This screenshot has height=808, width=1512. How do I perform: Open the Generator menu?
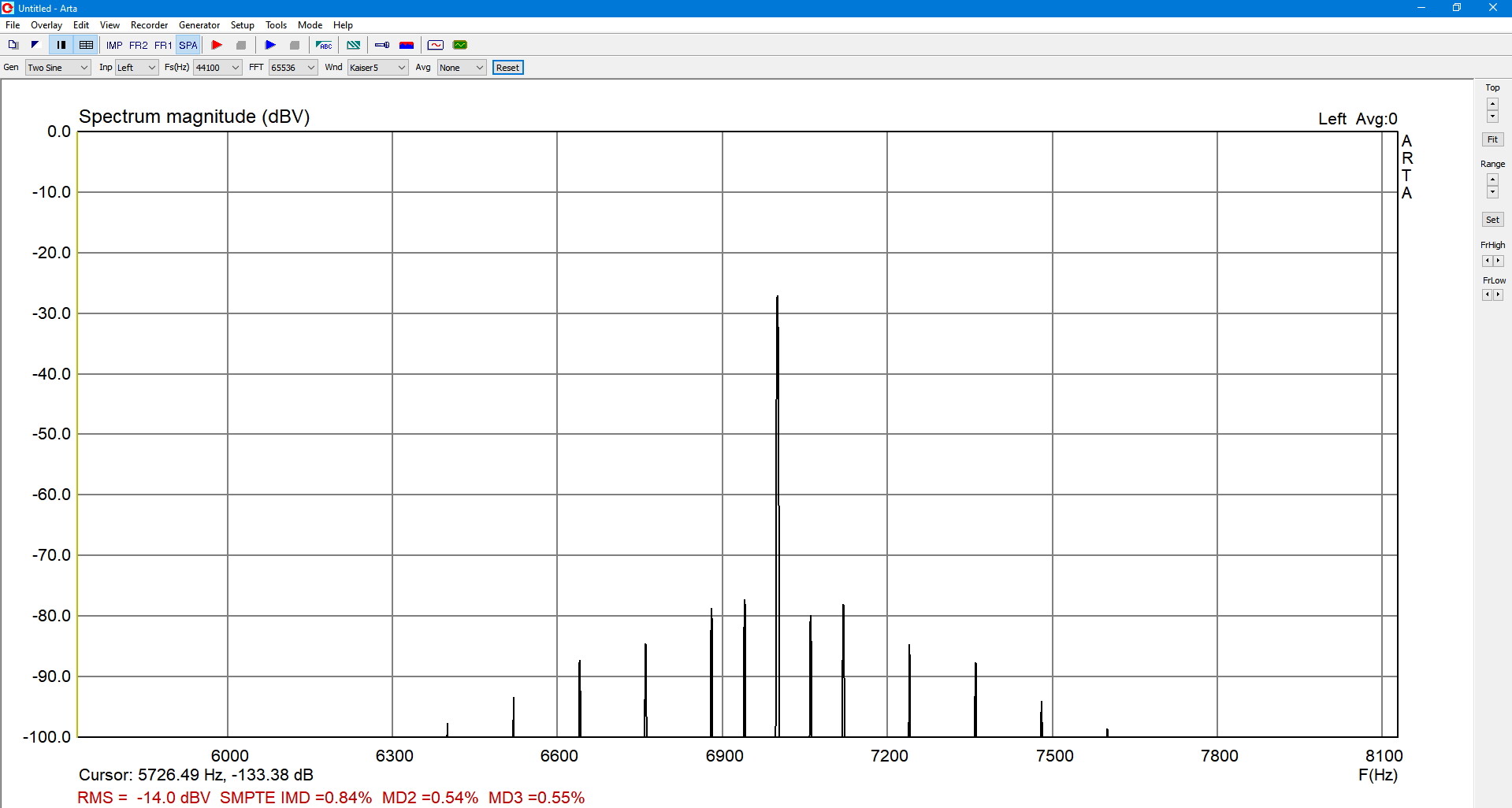point(199,25)
